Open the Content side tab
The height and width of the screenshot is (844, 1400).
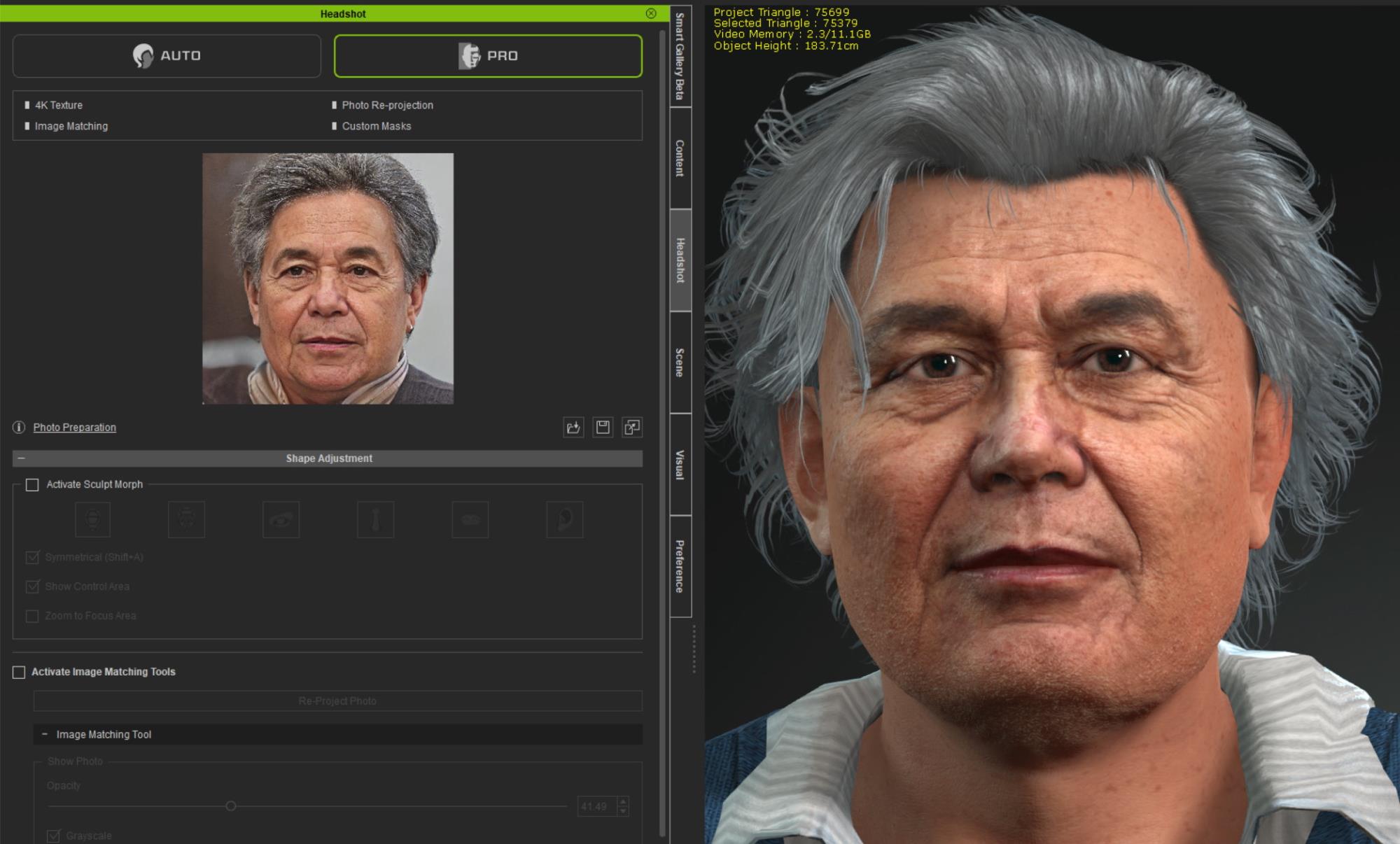click(680, 158)
